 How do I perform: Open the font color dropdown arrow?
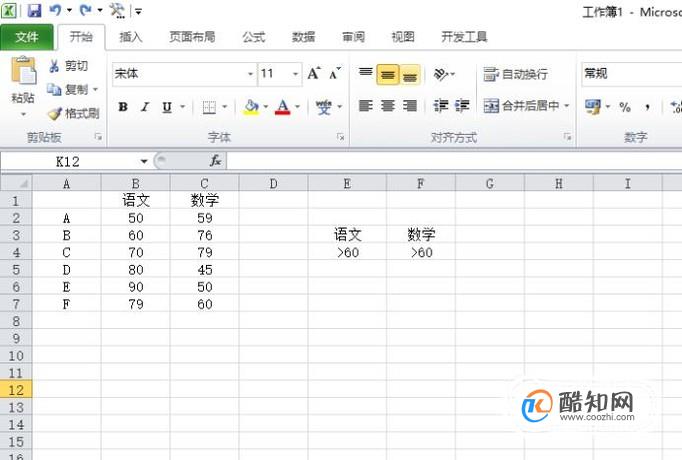pos(298,107)
